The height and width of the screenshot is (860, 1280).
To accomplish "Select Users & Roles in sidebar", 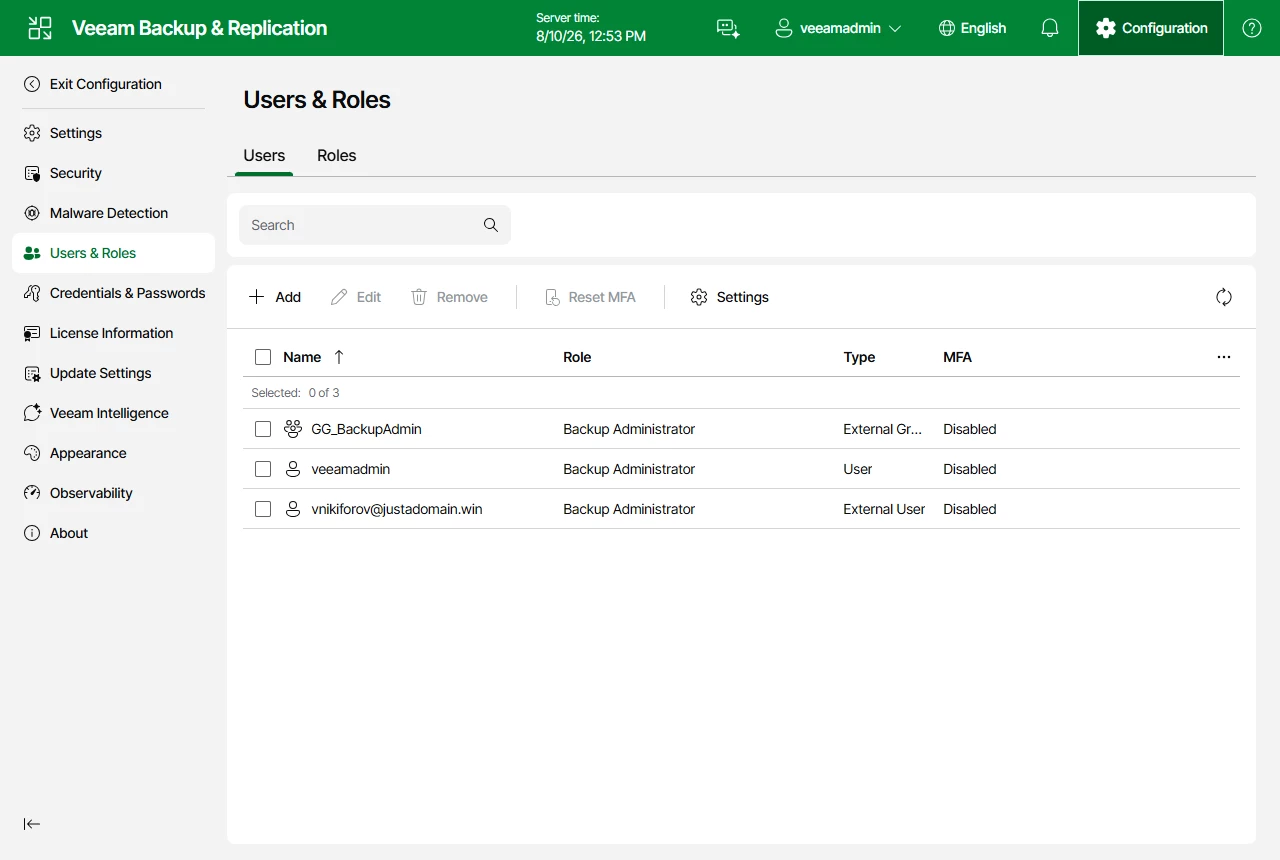I will tap(113, 253).
